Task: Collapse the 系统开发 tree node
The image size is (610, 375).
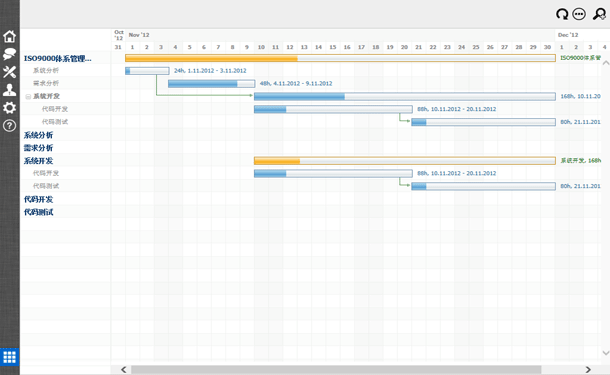Action: pos(28,96)
